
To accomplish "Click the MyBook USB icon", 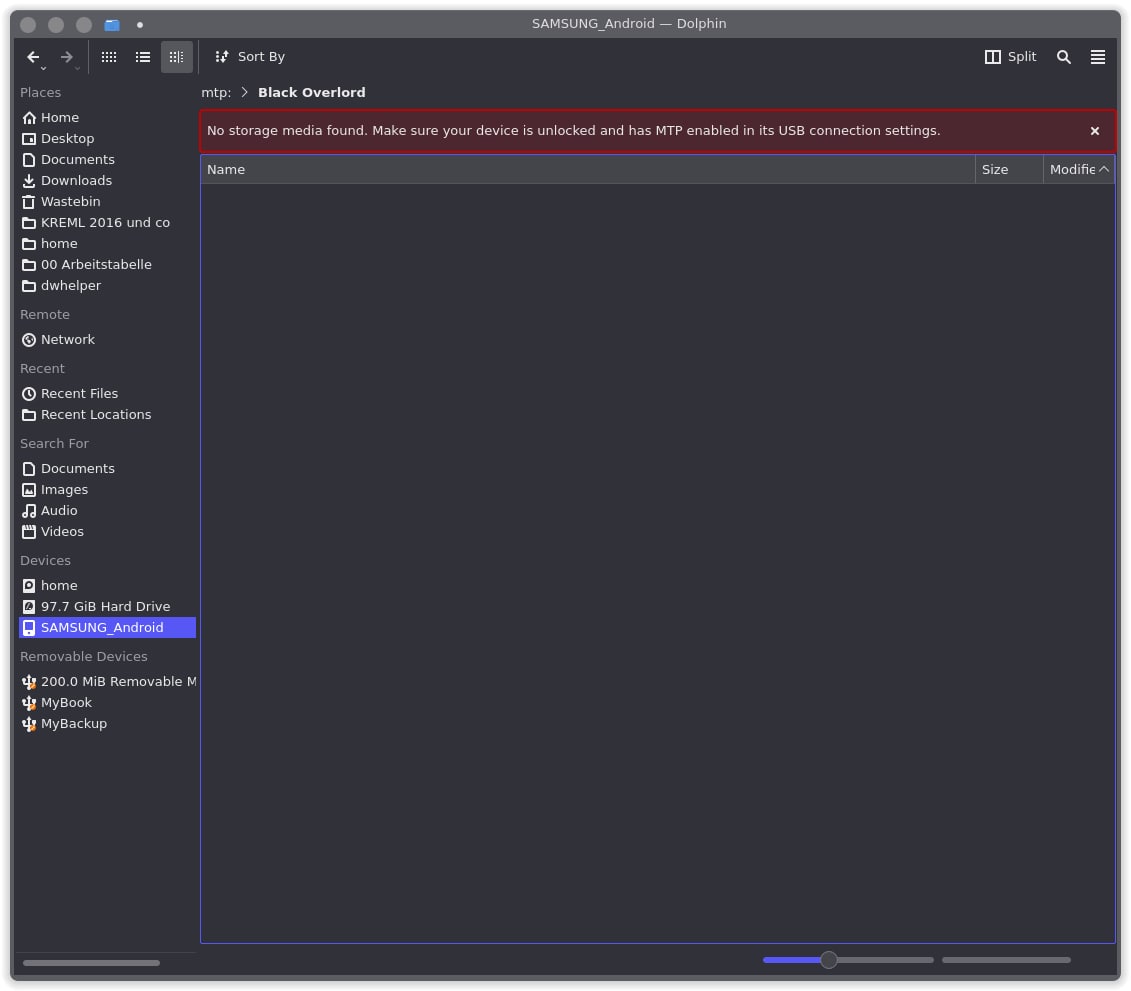I will [29, 702].
